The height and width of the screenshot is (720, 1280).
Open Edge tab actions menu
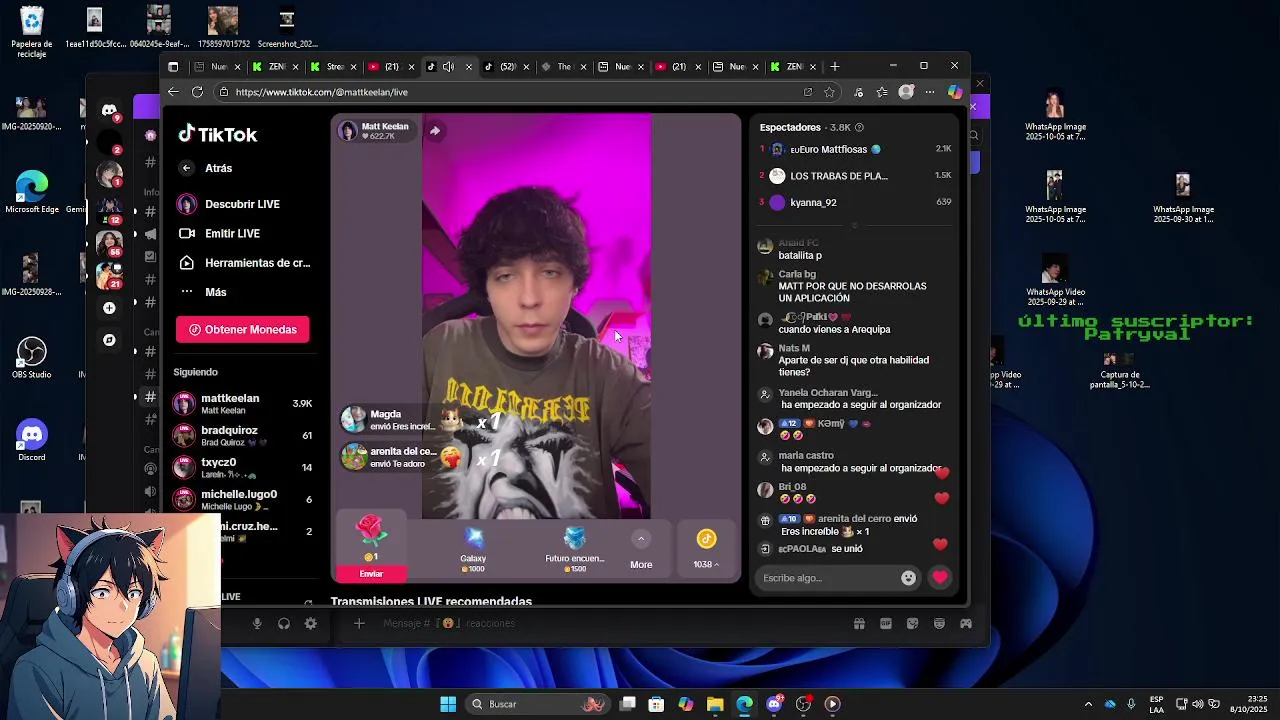(x=173, y=67)
